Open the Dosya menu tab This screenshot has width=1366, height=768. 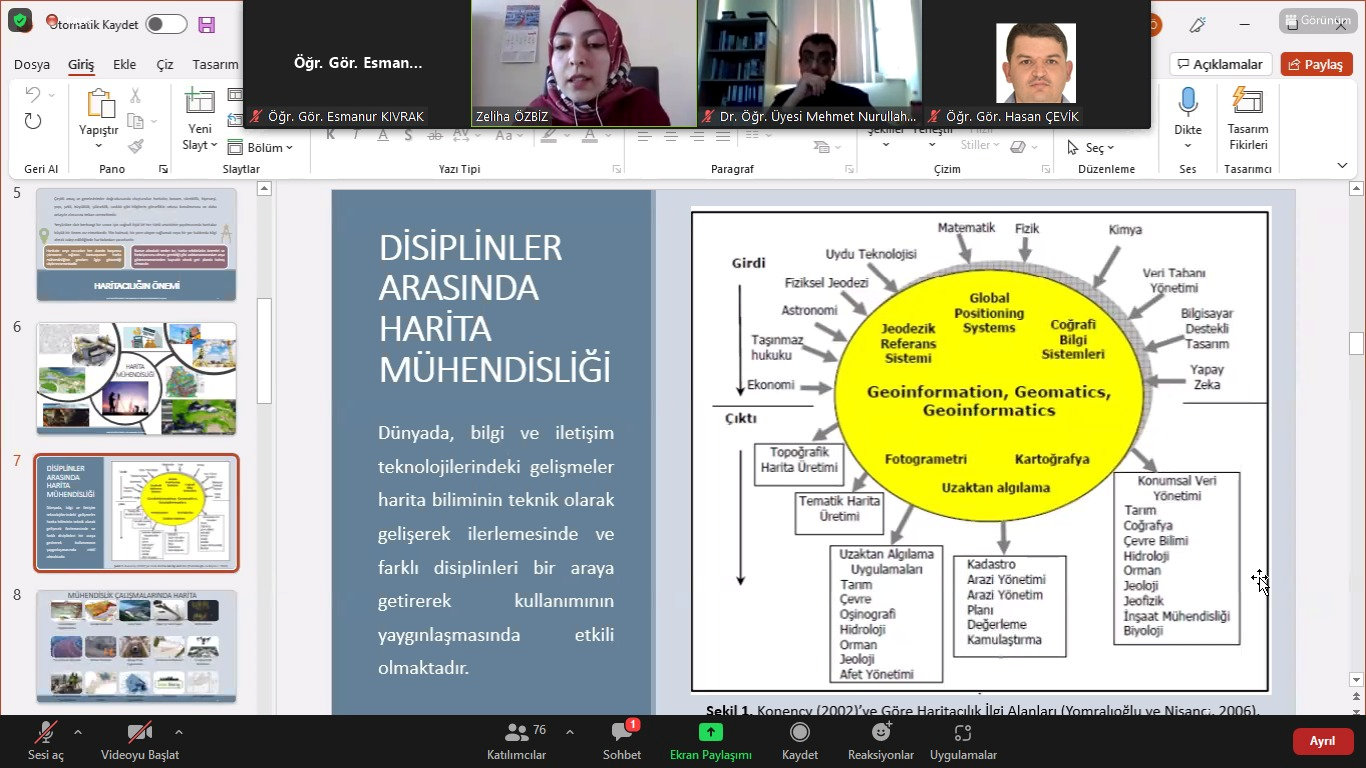point(32,64)
